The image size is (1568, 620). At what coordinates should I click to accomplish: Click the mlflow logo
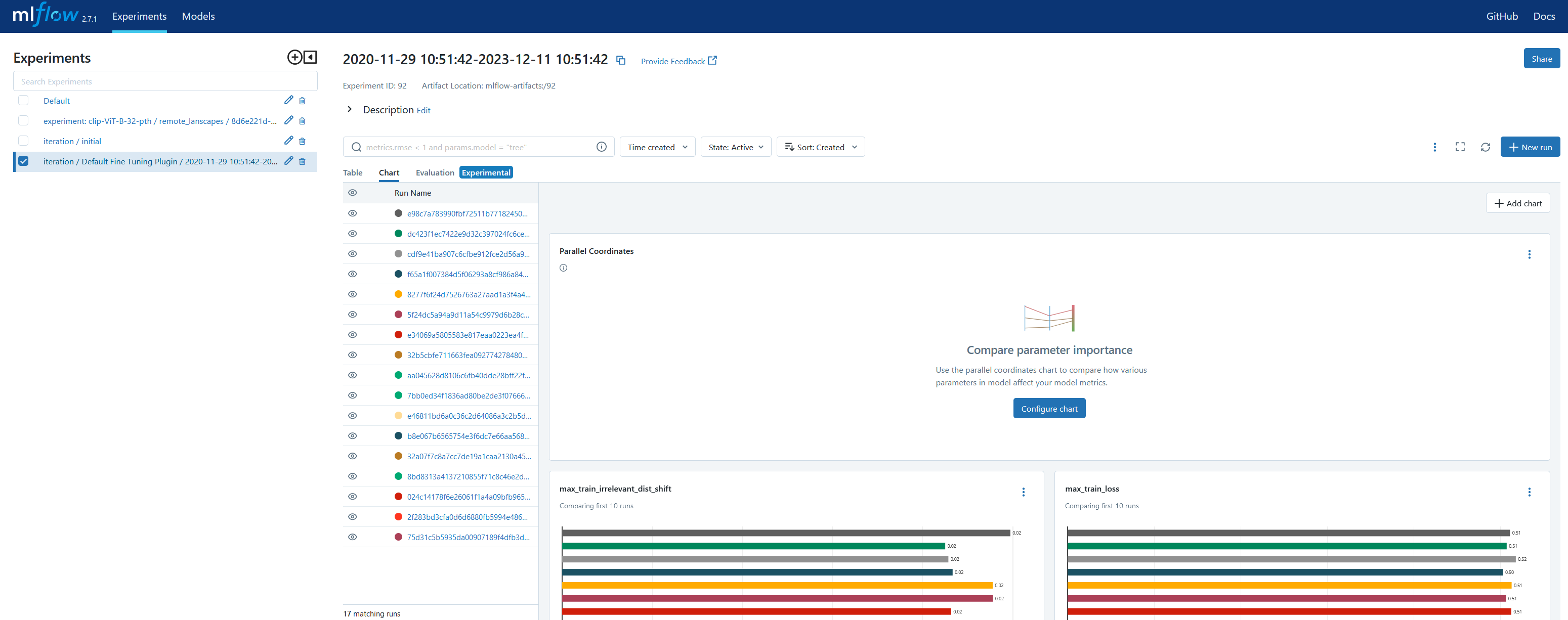[46, 15]
